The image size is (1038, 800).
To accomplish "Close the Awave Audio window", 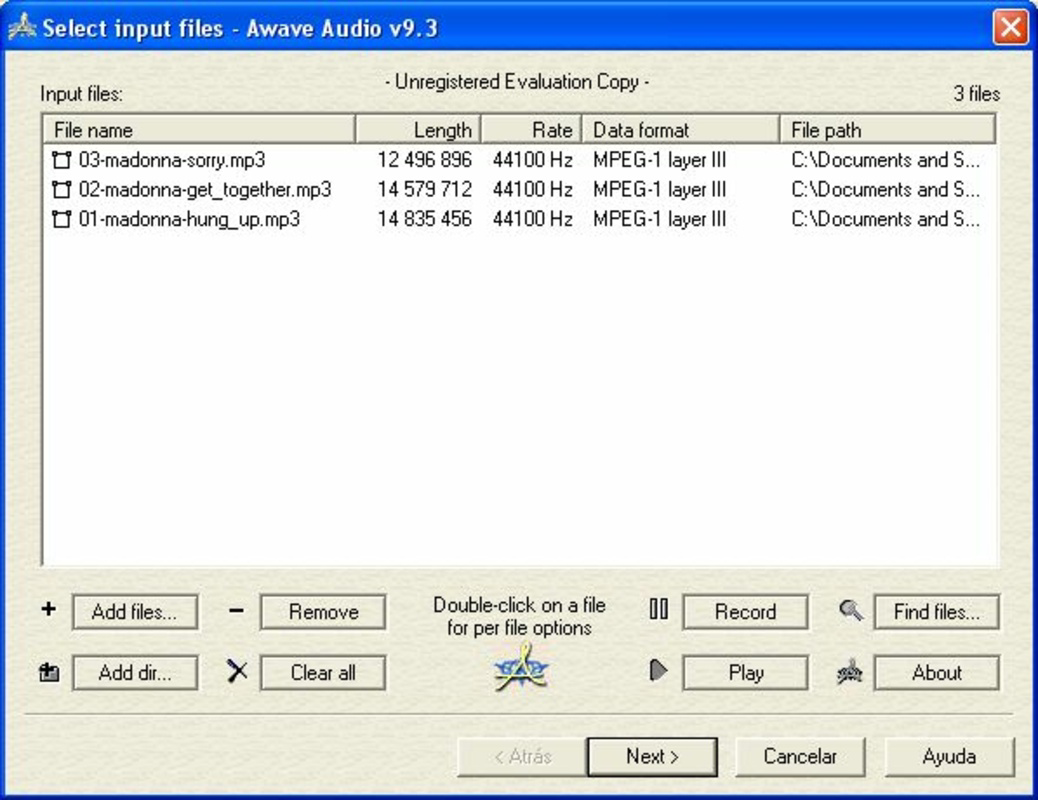I will click(1010, 28).
